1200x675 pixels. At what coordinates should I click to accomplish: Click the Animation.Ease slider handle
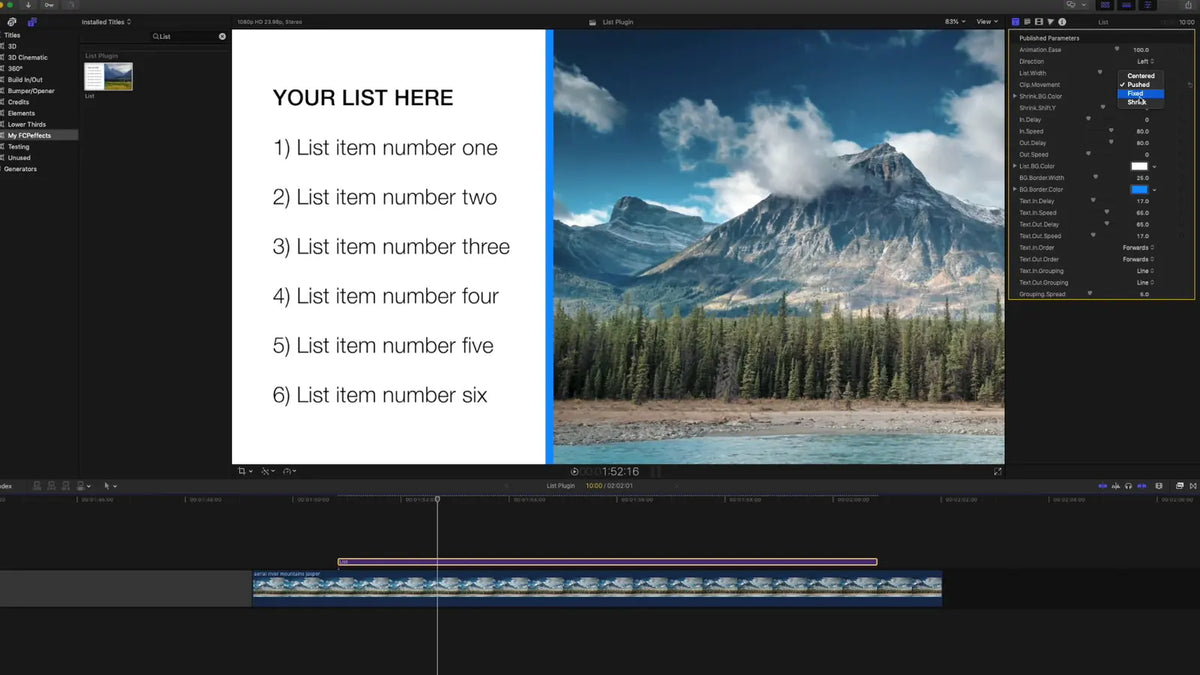pyautogui.click(x=1117, y=49)
